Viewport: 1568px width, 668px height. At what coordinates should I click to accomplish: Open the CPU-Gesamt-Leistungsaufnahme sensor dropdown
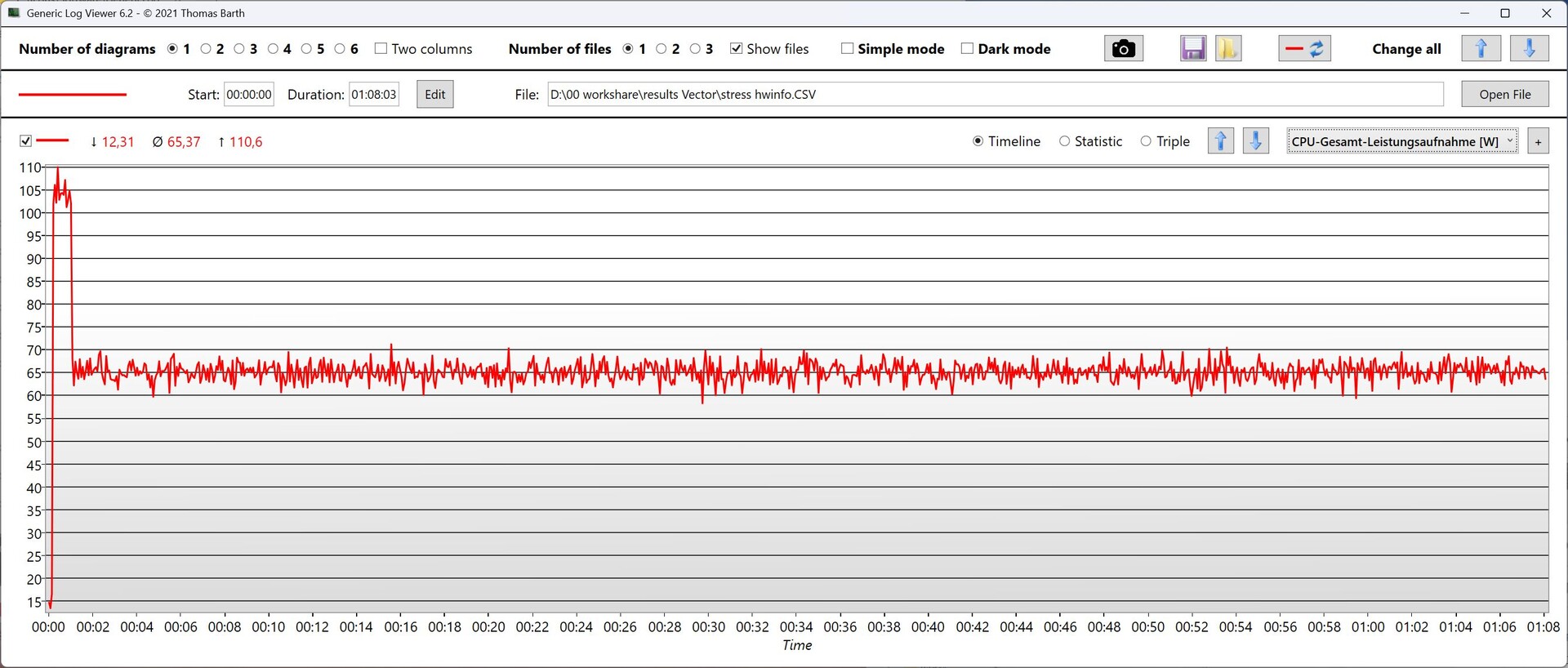(x=1402, y=141)
